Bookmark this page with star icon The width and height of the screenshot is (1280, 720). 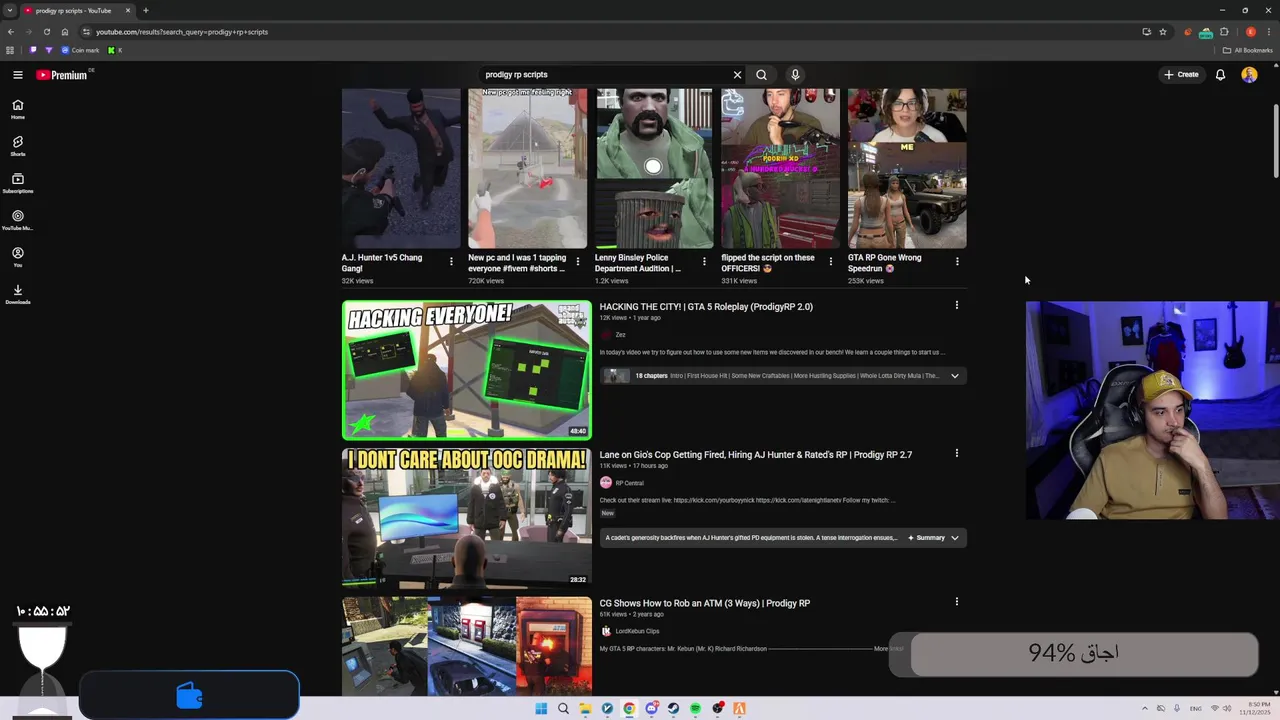point(1163,32)
